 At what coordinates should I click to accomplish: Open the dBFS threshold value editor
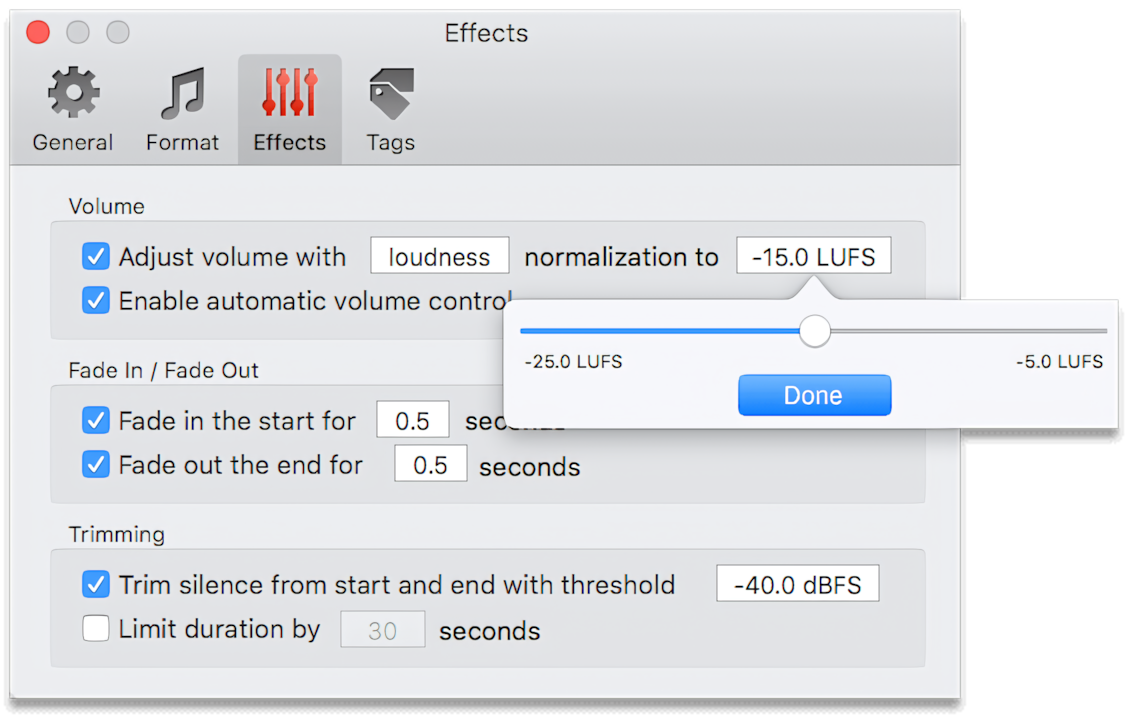click(797, 583)
